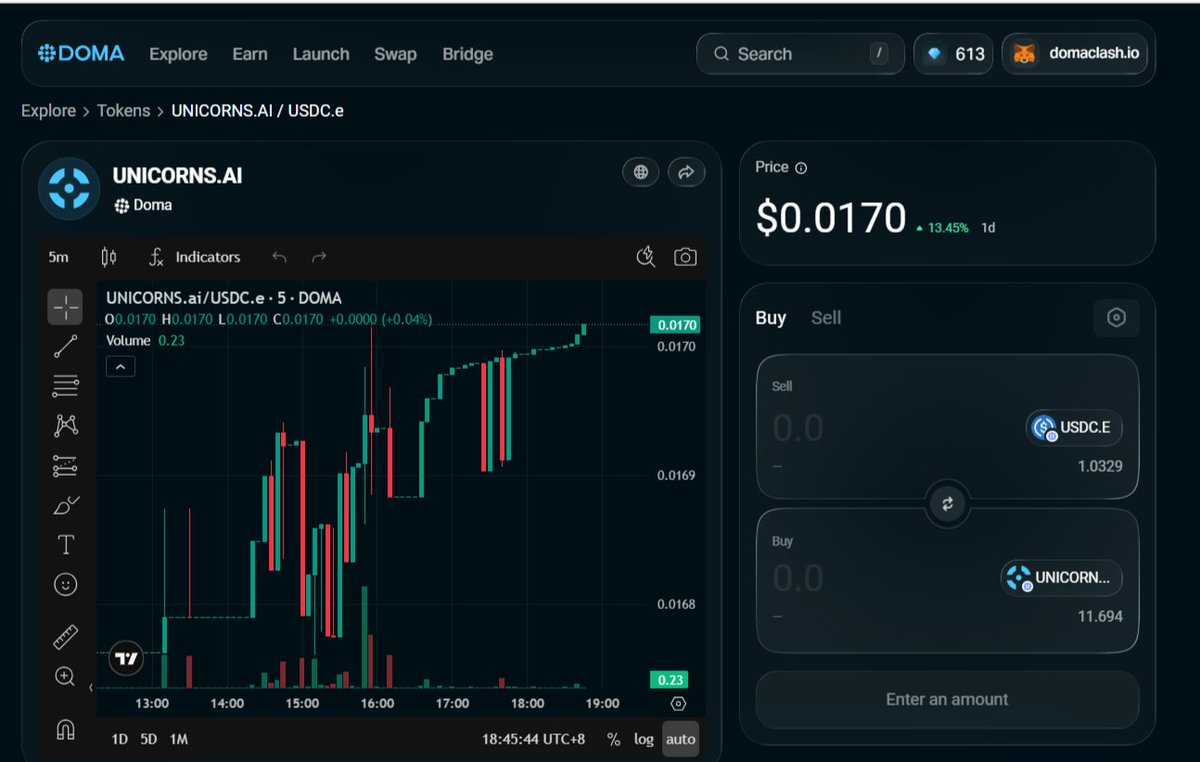Screen dimensions: 1200x762
Task: Toggle log scale on chart
Action: pyautogui.click(x=643, y=739)
